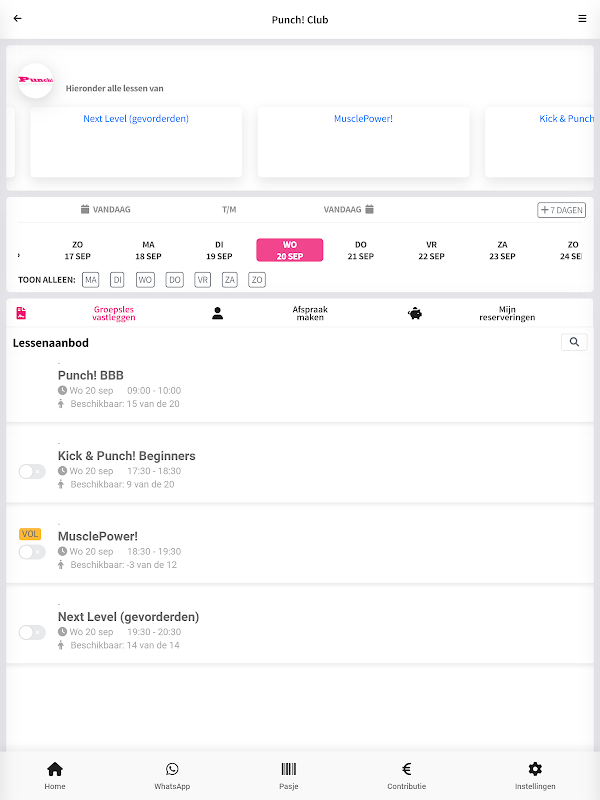Toggle the MusclePower! lesson switch
This screenshot has width=600, height=800.
(x=32, y=552)
